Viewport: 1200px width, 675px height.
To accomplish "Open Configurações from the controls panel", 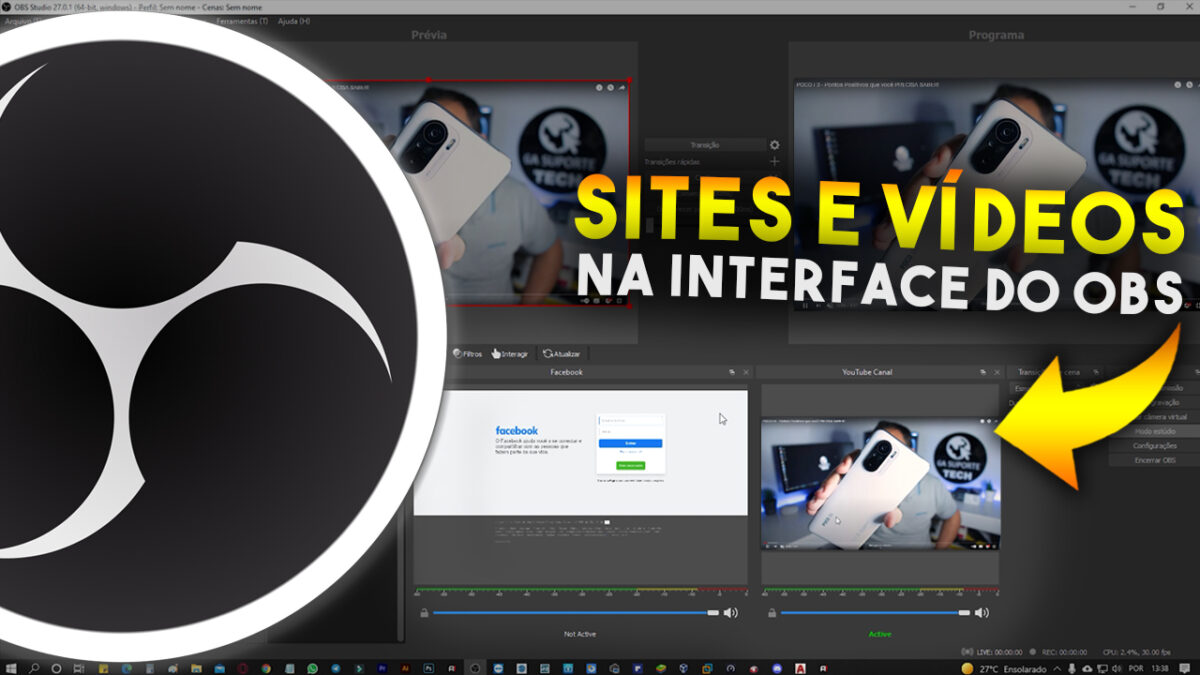I will (1155, 445).
